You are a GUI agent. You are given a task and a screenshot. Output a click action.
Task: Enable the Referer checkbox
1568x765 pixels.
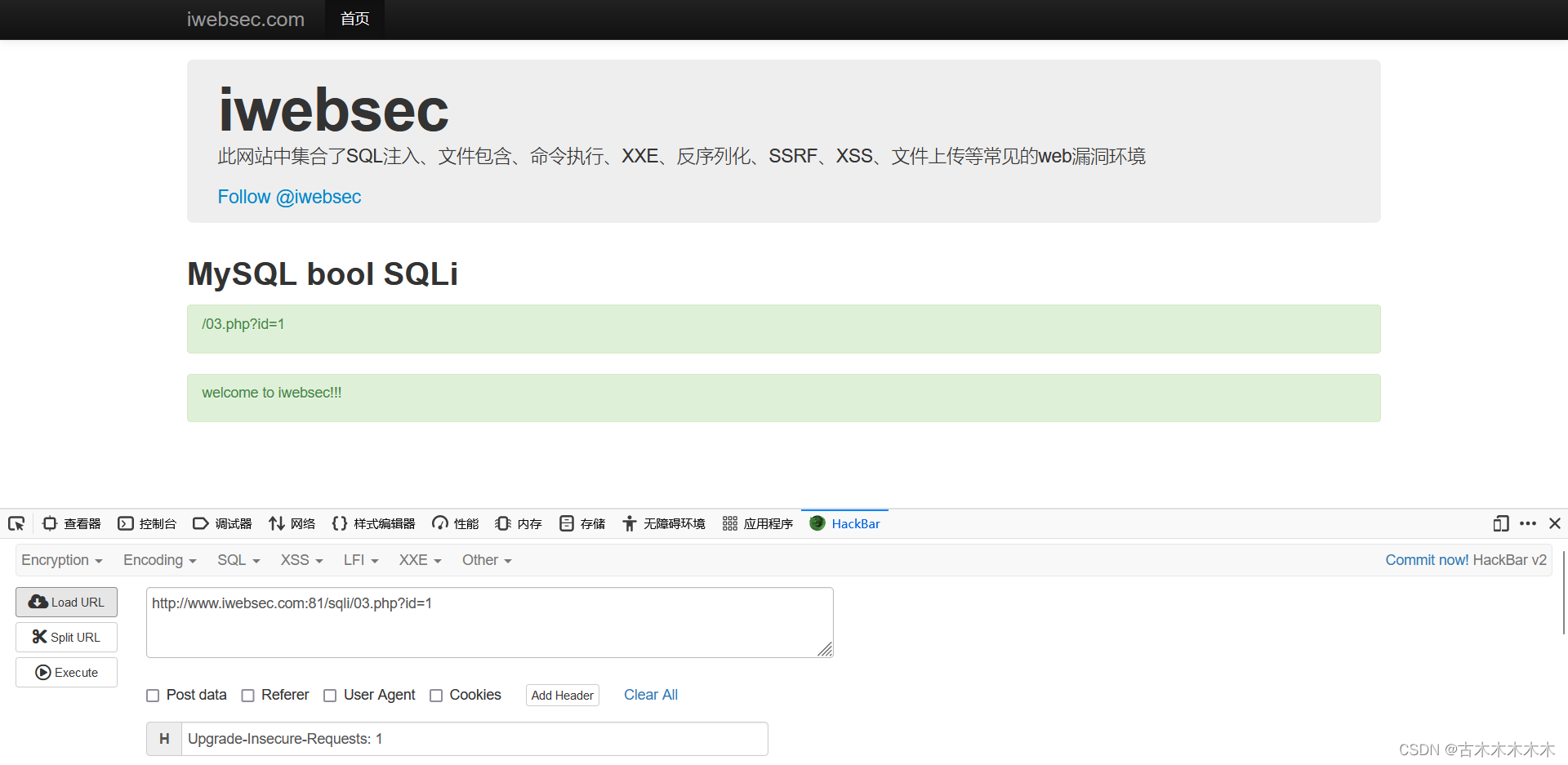(248, 695)
